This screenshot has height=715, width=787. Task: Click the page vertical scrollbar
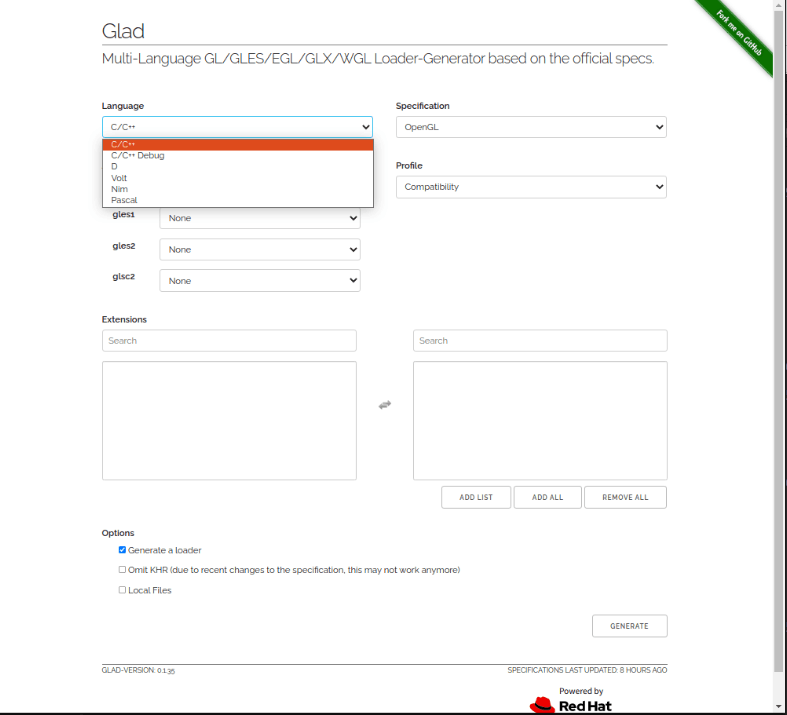click(778, 341)
